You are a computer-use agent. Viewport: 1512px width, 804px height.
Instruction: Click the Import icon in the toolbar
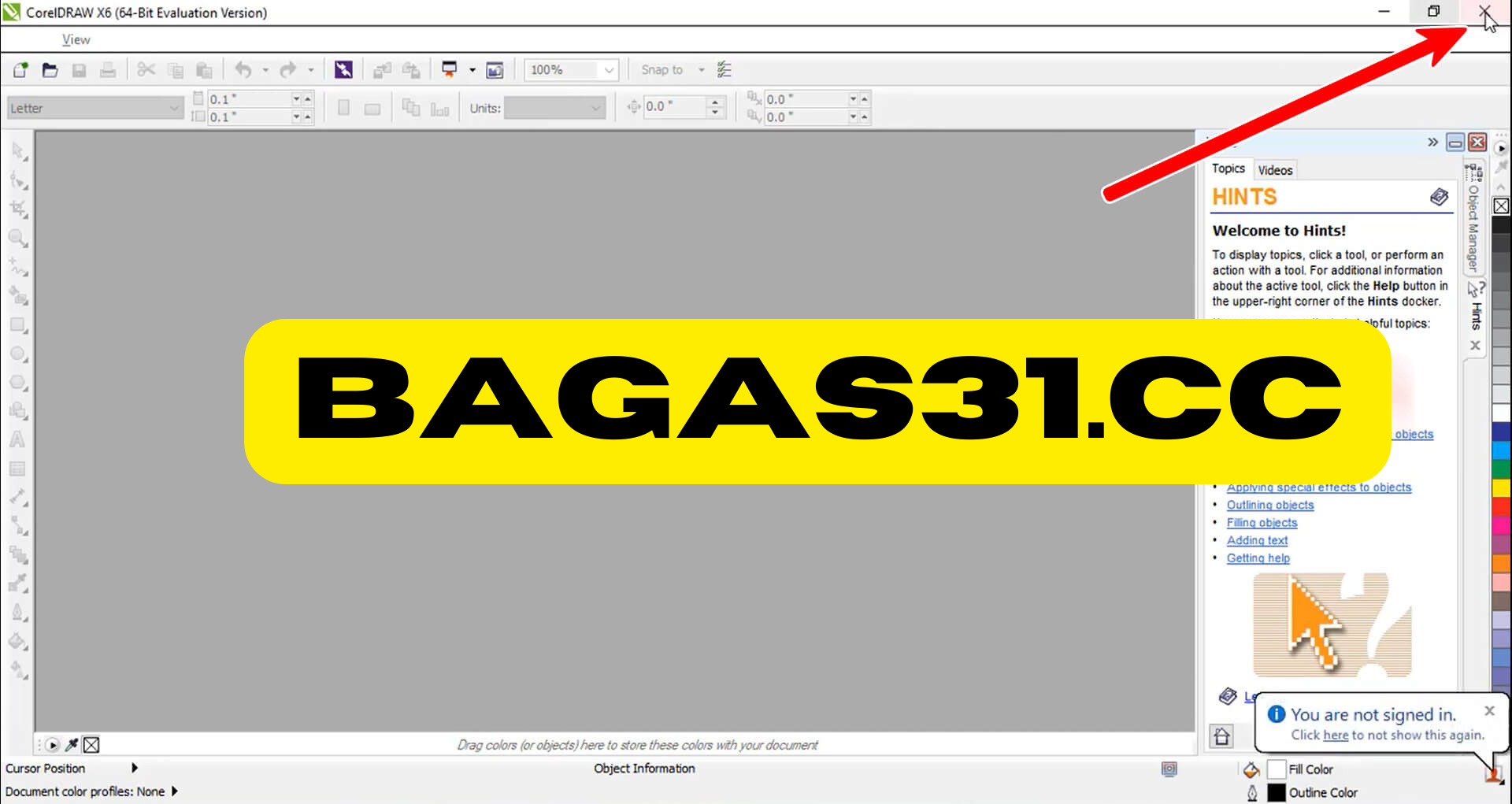click(382, 70)
